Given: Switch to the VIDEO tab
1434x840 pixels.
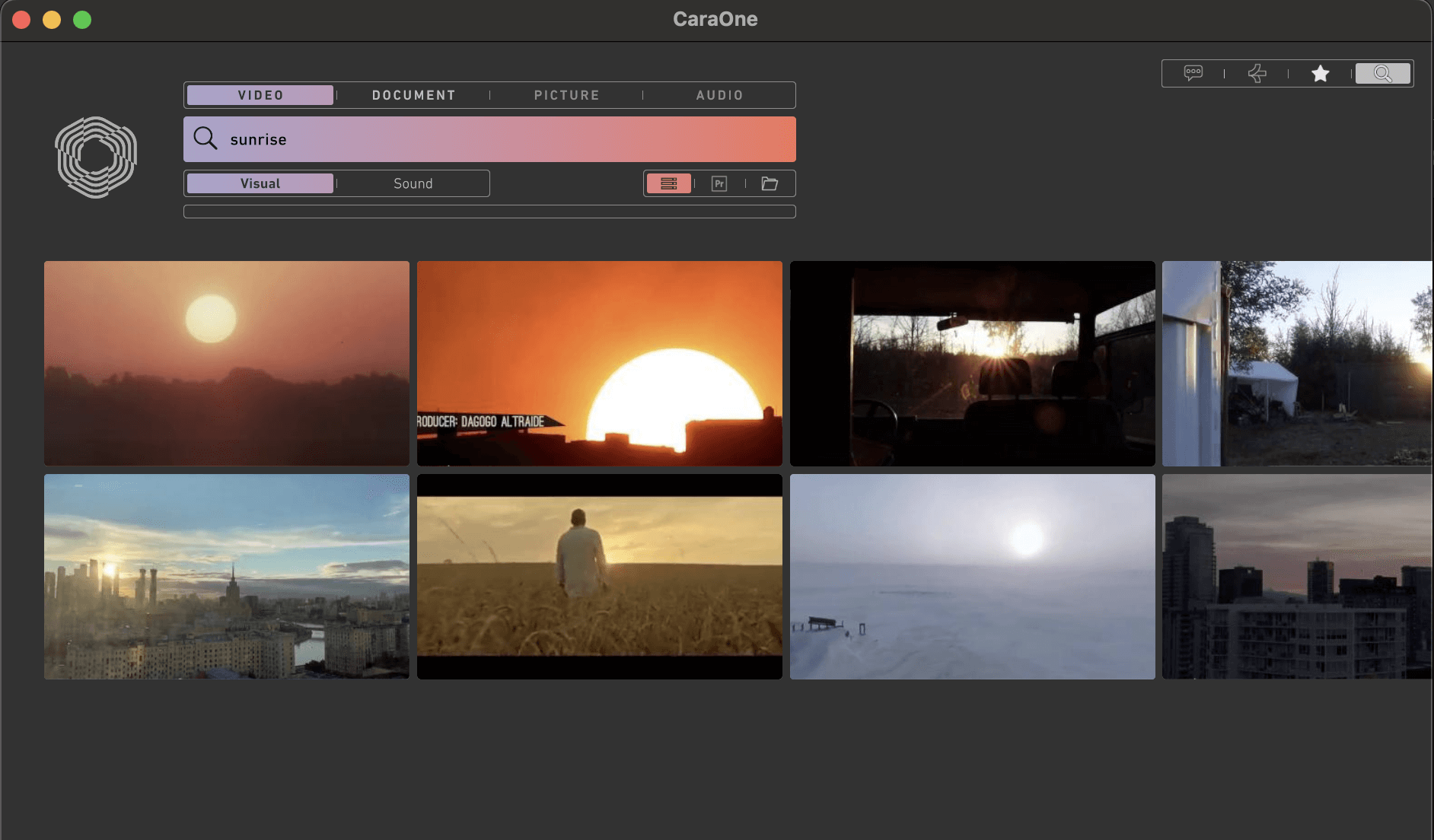Looking at the screenshot, I should [x=260, y=95].
